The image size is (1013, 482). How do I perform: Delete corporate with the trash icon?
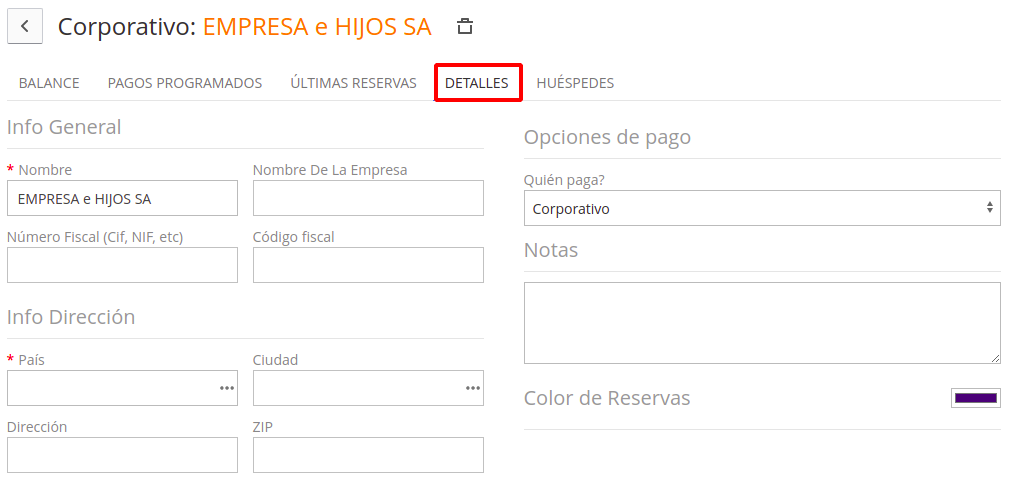coord(465,26)
